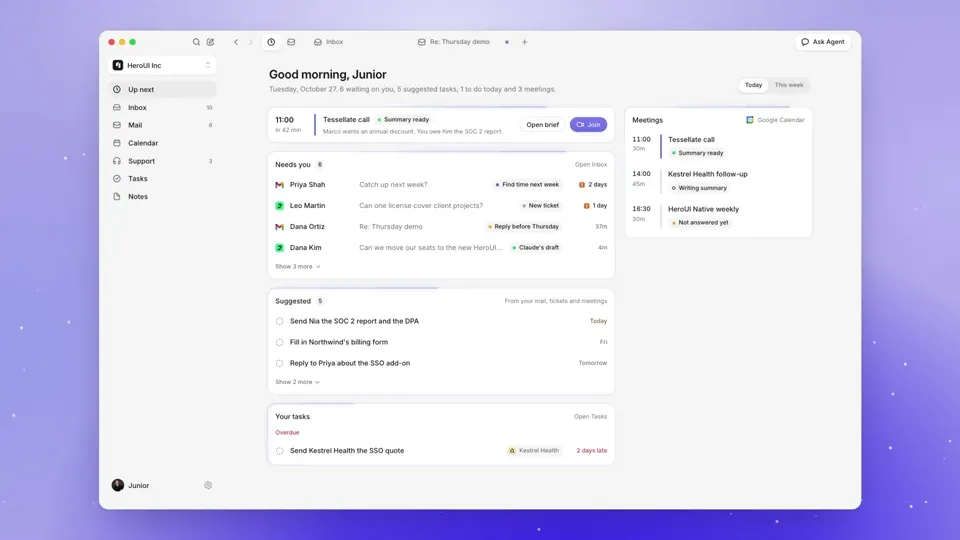Check off Send Nia the SOC 2 report
Screen dimensions: 960x540
click(x=279, y=321)
